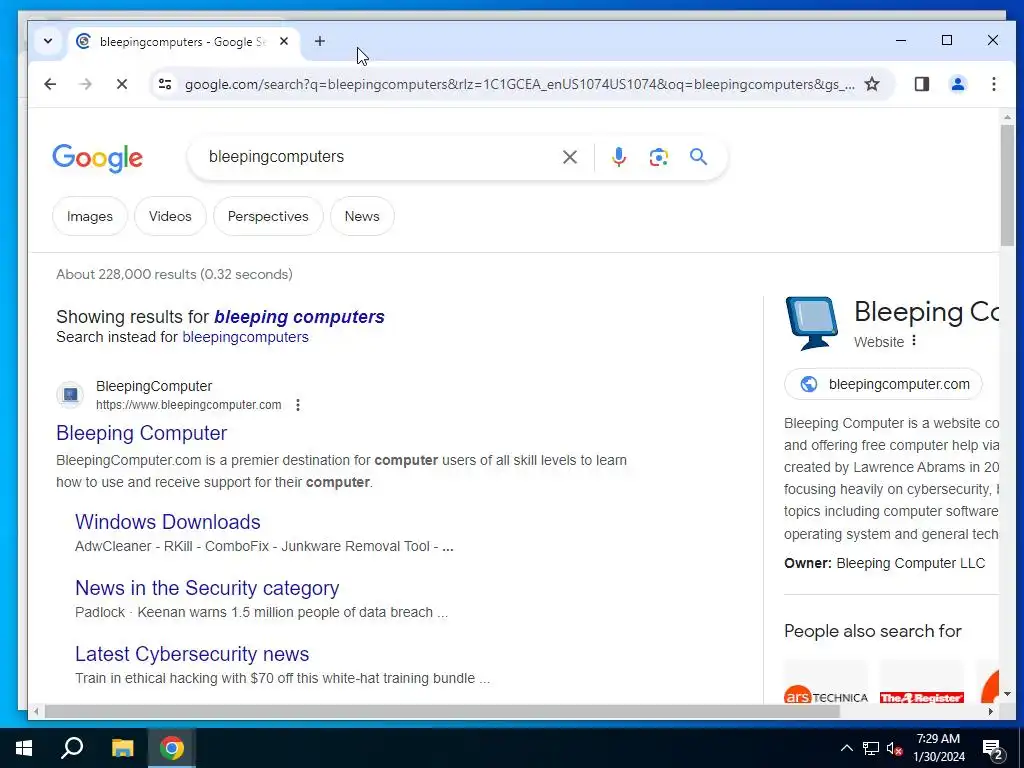
Task: Click BleepingComputer result favicon
Action: pos(70,395)
